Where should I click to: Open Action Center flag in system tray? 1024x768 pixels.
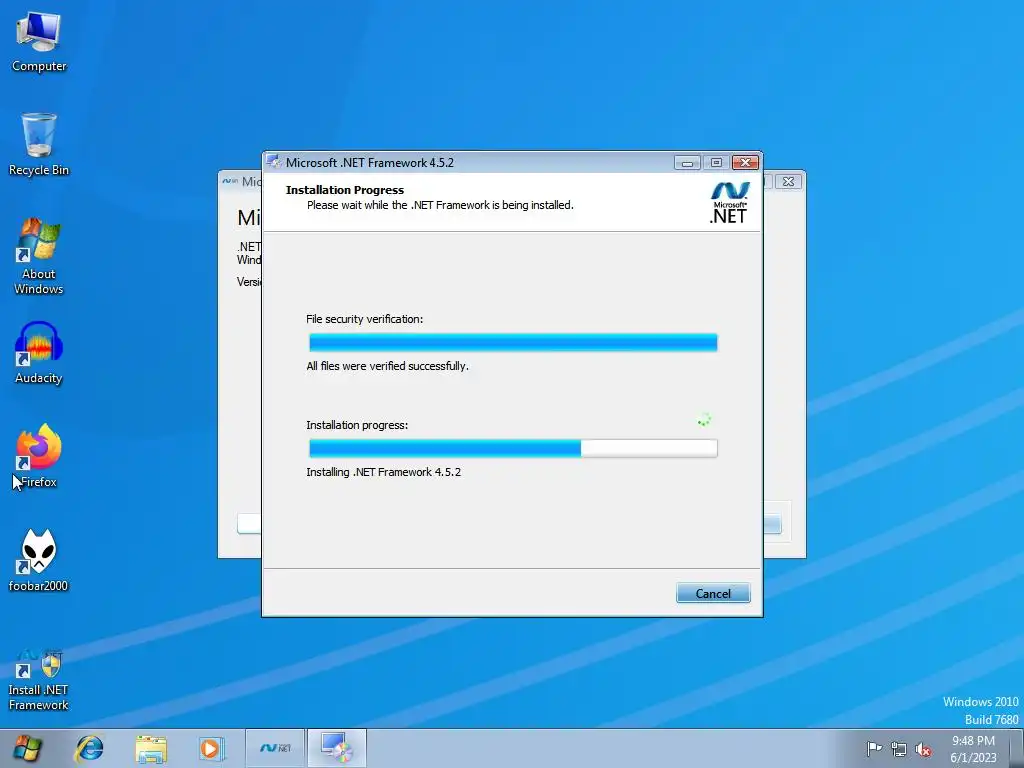(874, 748)
